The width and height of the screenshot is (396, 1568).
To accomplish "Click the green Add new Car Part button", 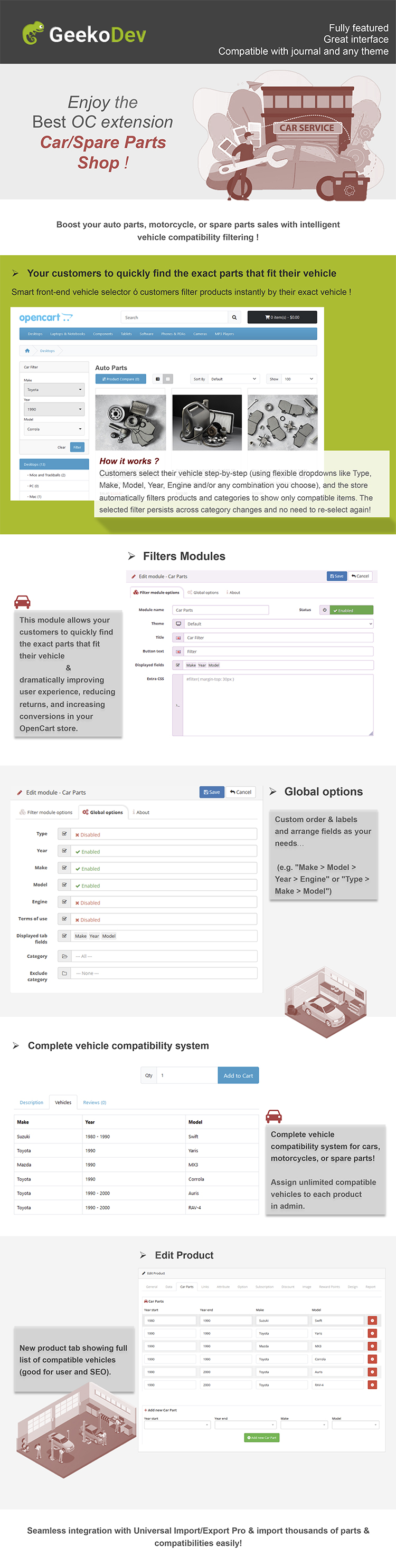I will click(x=262, y=1437).
